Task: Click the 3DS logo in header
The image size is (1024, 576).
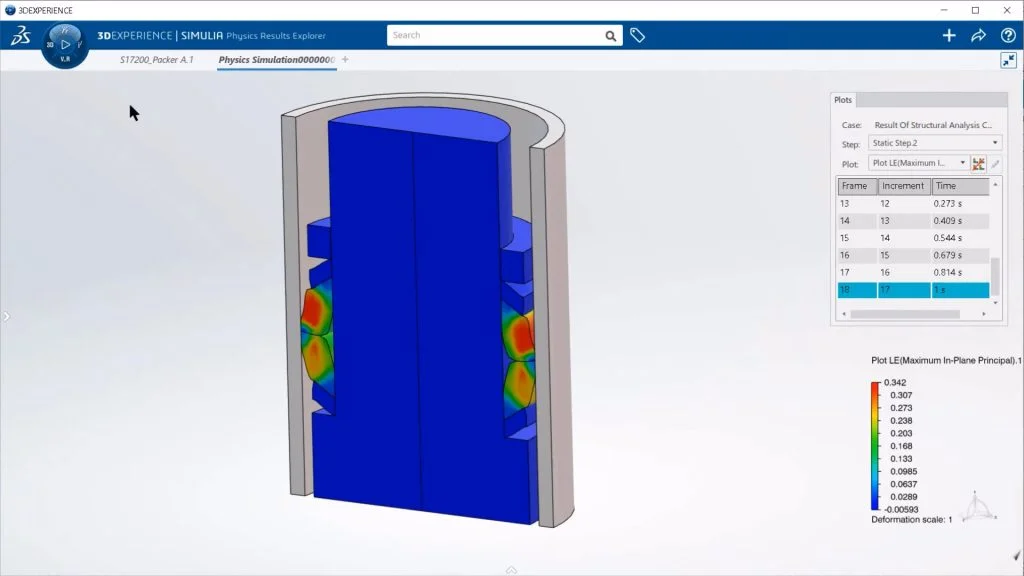Action: coord(21,35)
